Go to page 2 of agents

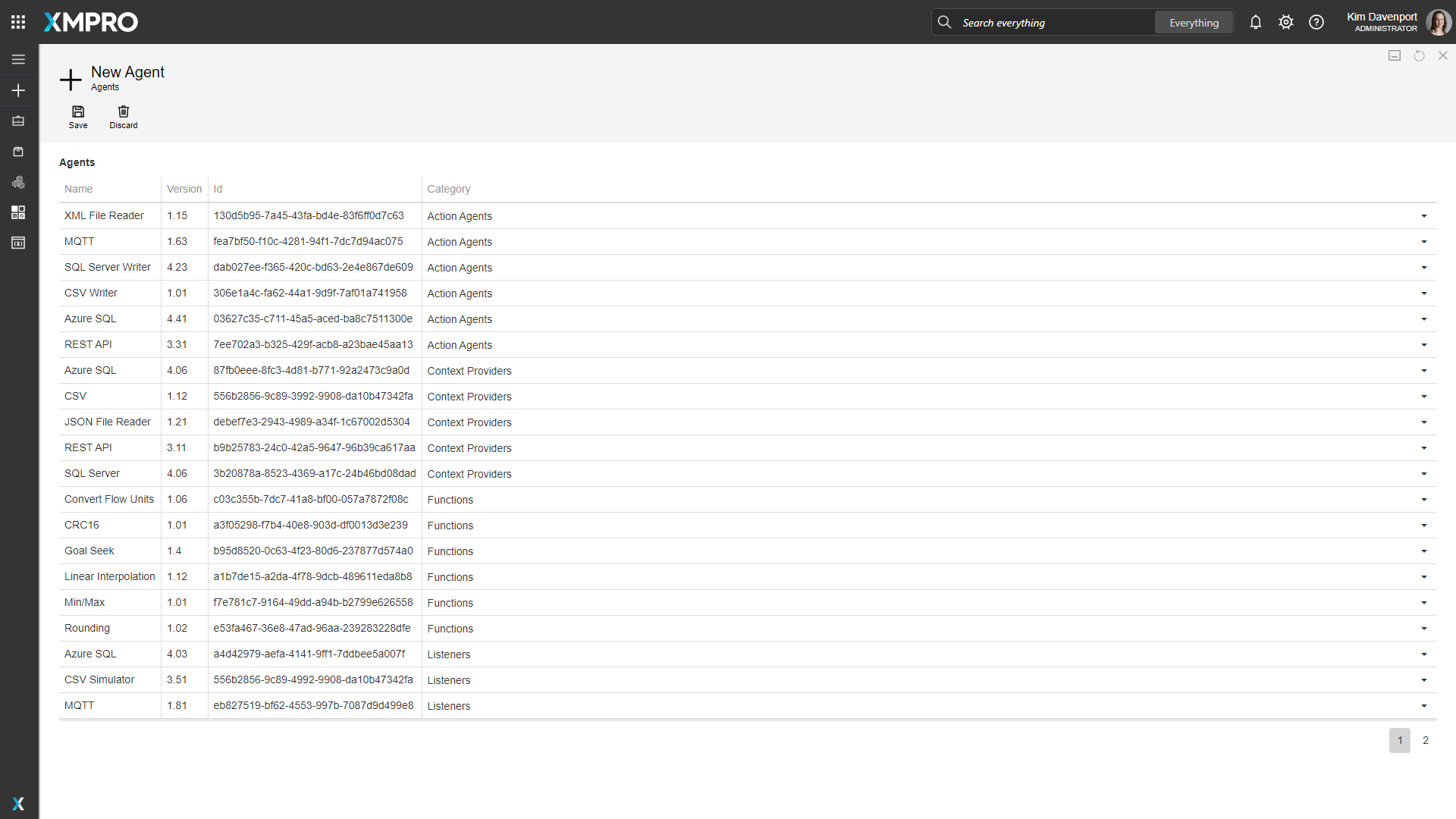point(1426,740)
